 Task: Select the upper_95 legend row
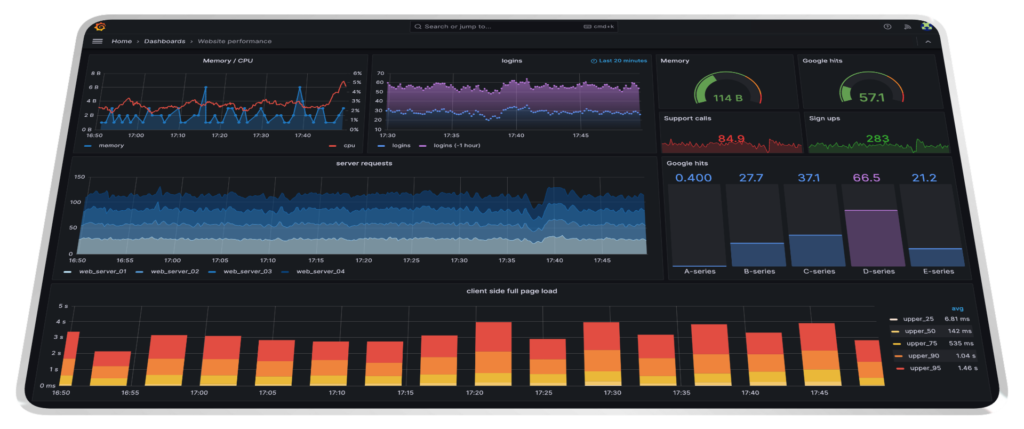click(937, 368)
